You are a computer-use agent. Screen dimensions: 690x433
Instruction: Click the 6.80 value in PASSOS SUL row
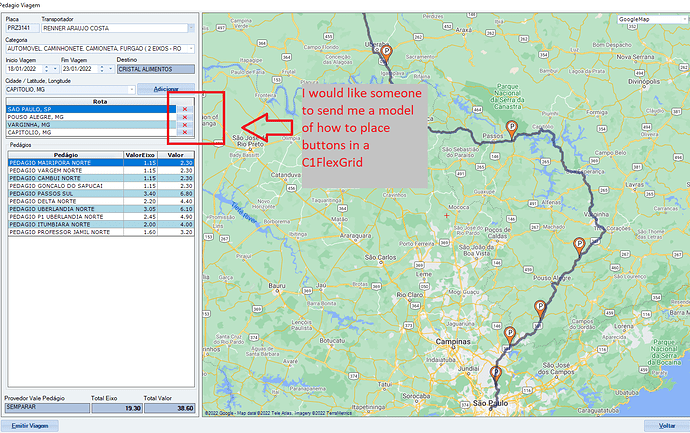176,194
